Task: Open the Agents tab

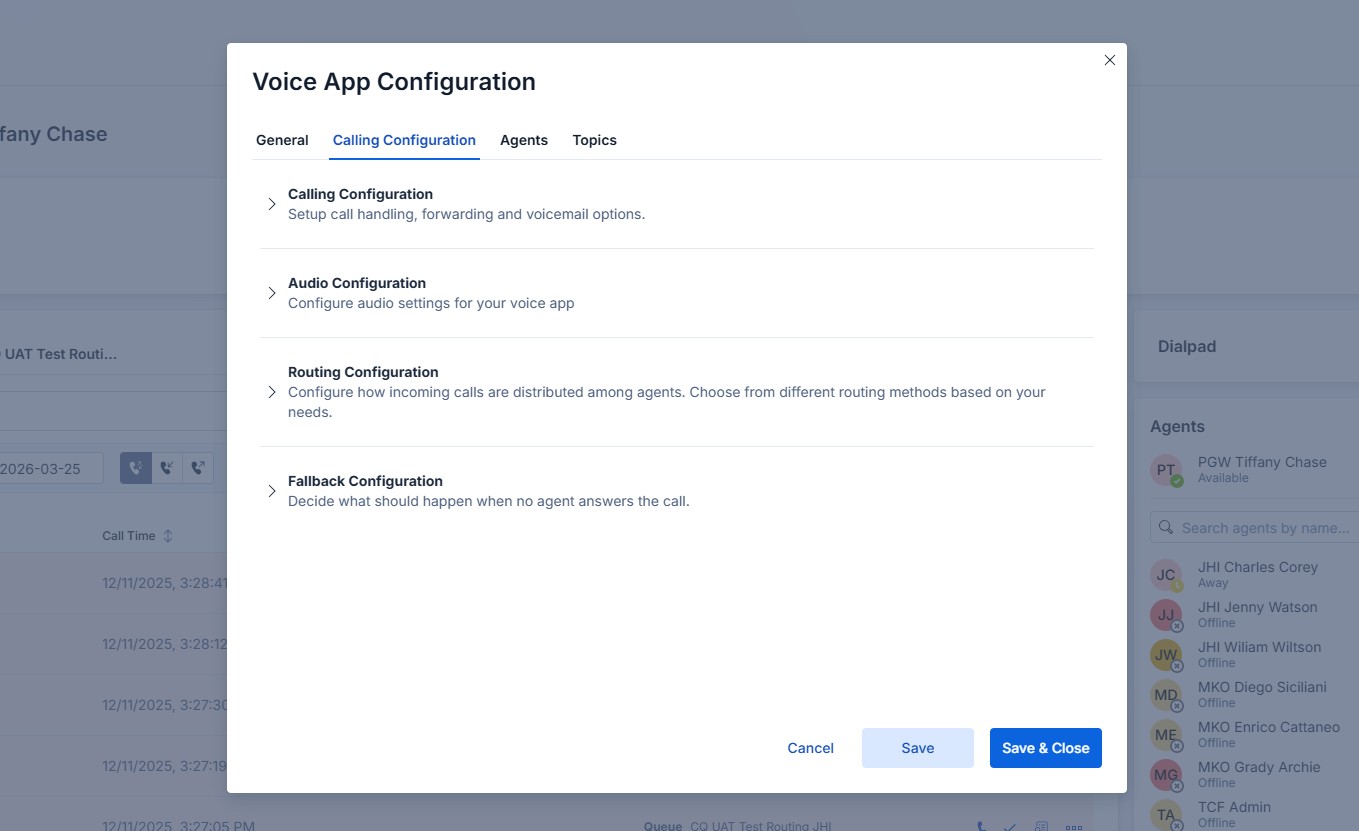Action: (524, 140)
